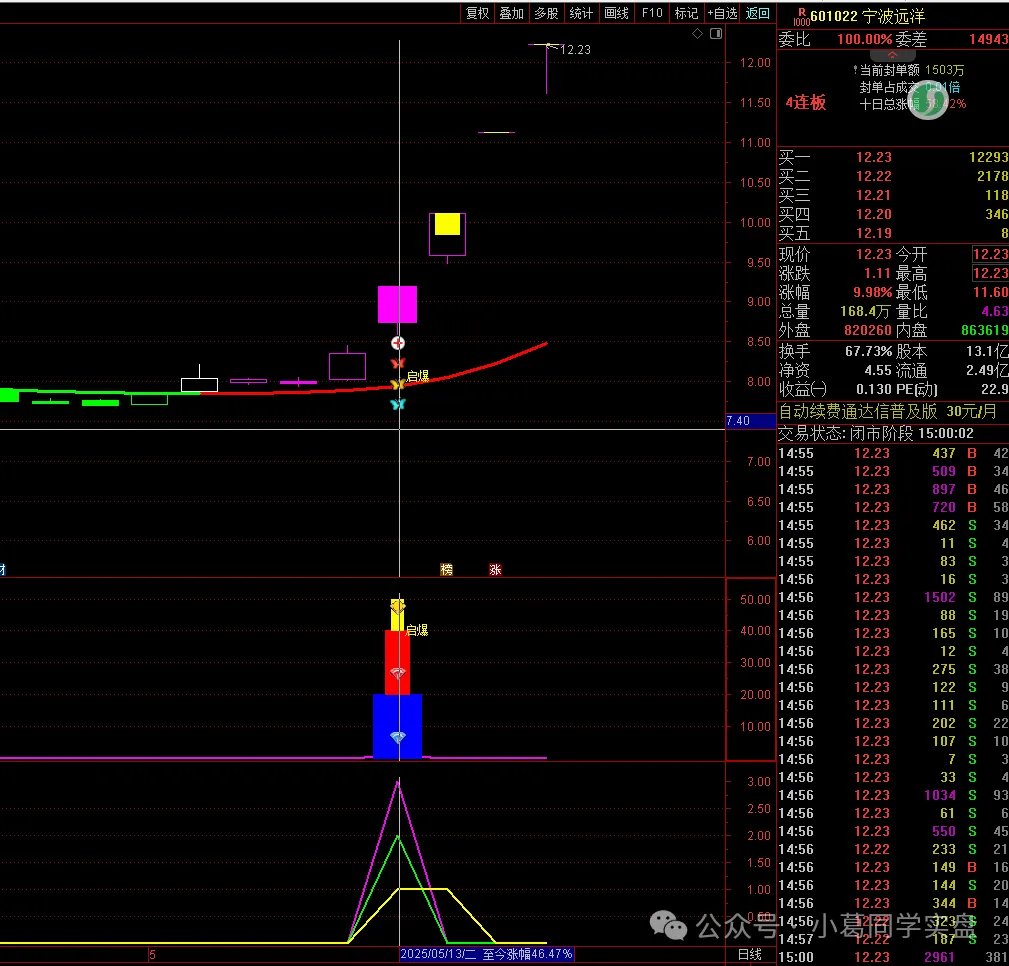
Task: Click the 涨 badge under the chart
Action: click(495, 570)
